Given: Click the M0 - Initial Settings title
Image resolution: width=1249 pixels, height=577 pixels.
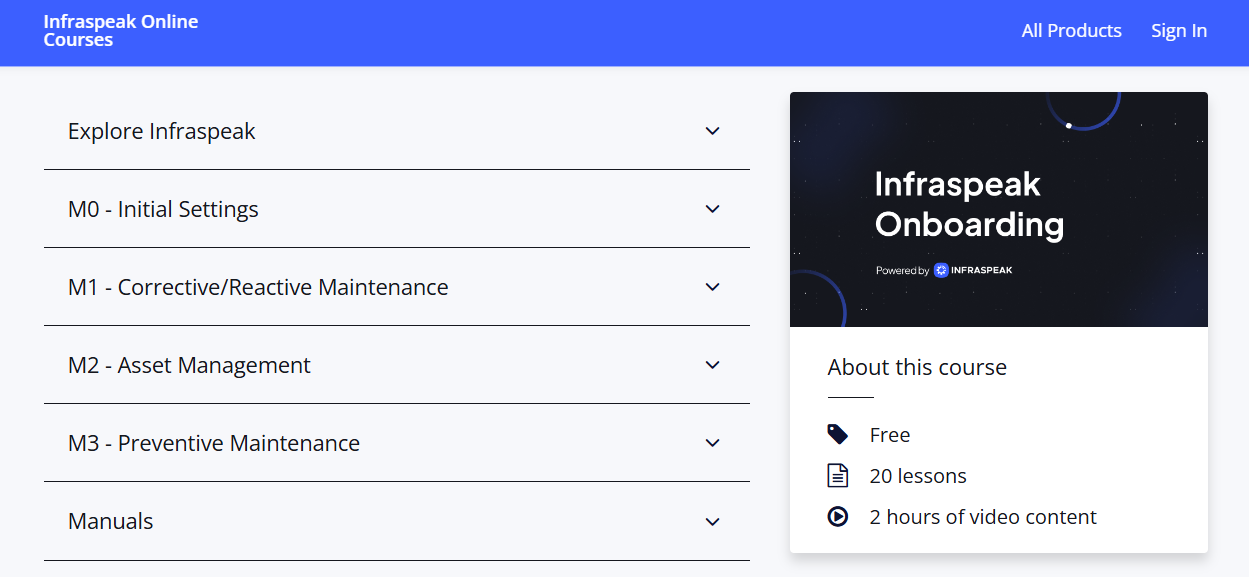Looking at the screenshot, I should 163,209.
